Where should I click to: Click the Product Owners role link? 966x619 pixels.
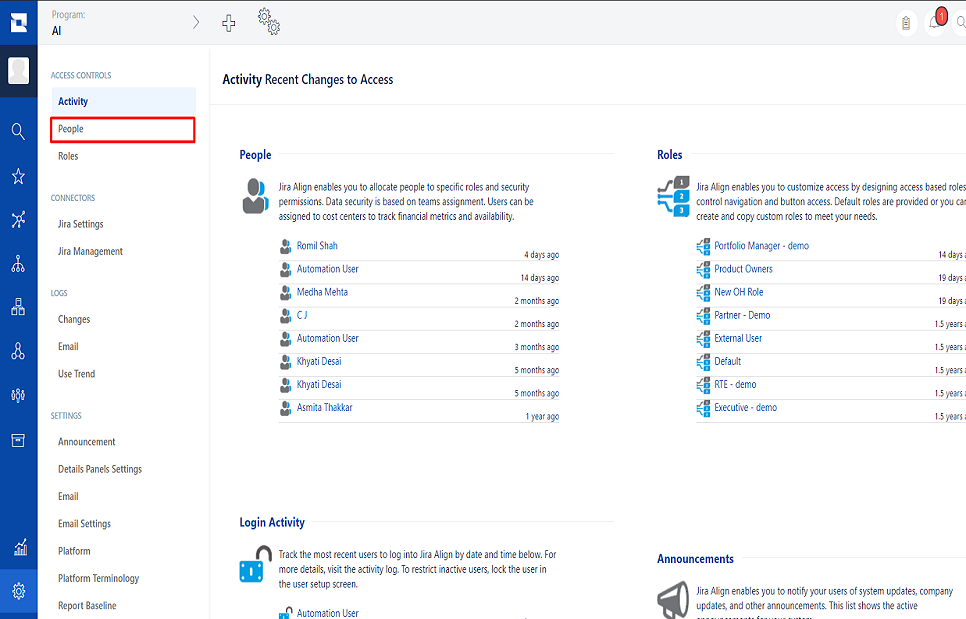coord(743,269)
